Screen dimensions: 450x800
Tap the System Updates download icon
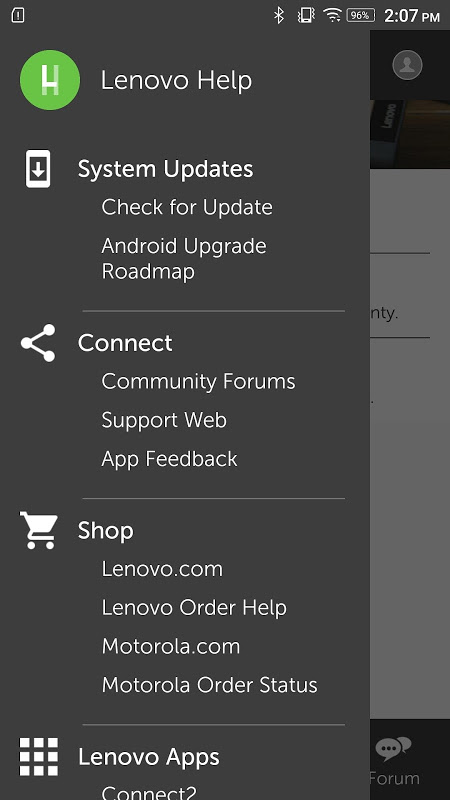pyautogui.click(x=38, y=168)
